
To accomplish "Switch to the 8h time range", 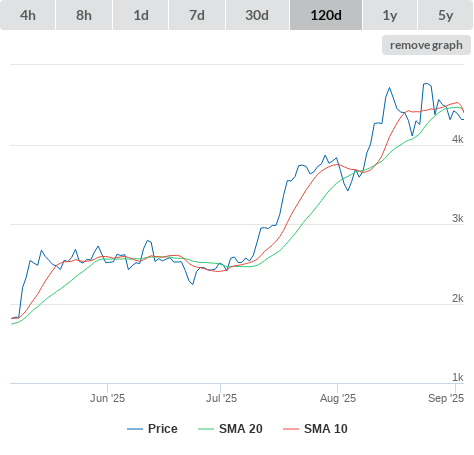I will 84,15.
